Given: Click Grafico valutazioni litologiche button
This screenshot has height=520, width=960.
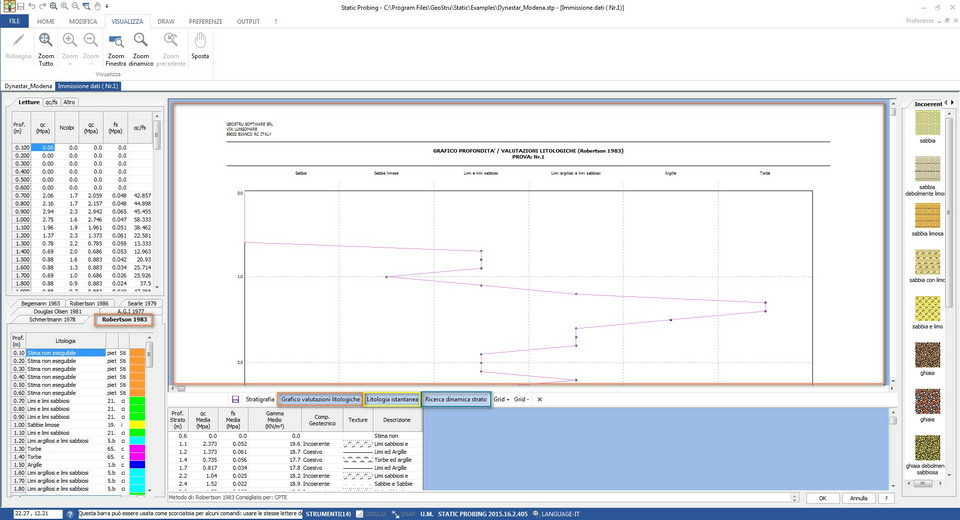Looking at the screenshot, I should [320, 399].
